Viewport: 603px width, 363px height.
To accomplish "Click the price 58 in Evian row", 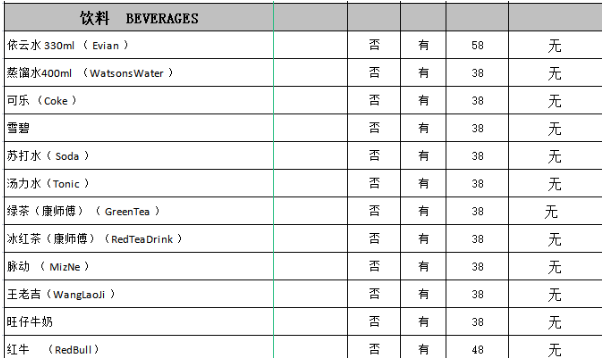I will [477, 45].
